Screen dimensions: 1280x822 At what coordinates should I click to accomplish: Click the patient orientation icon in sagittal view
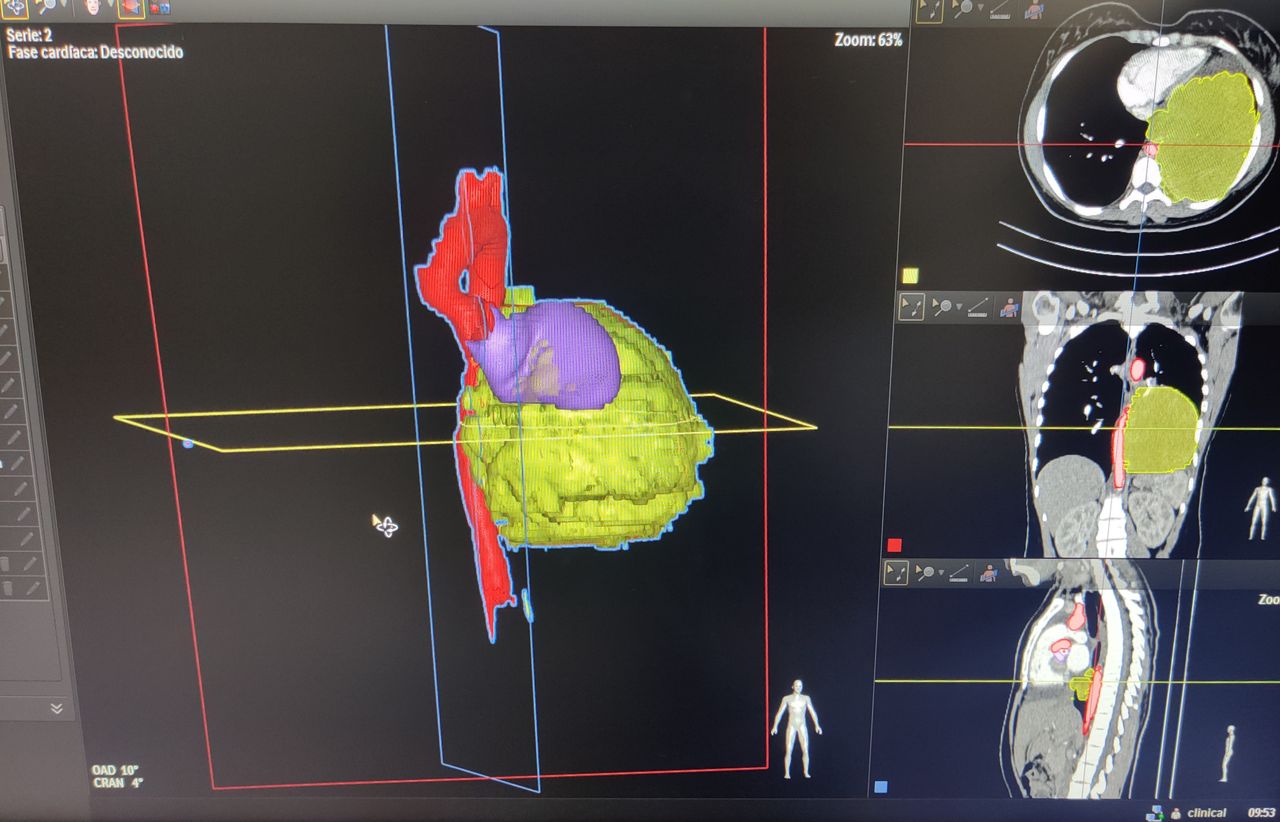(989, 573)
